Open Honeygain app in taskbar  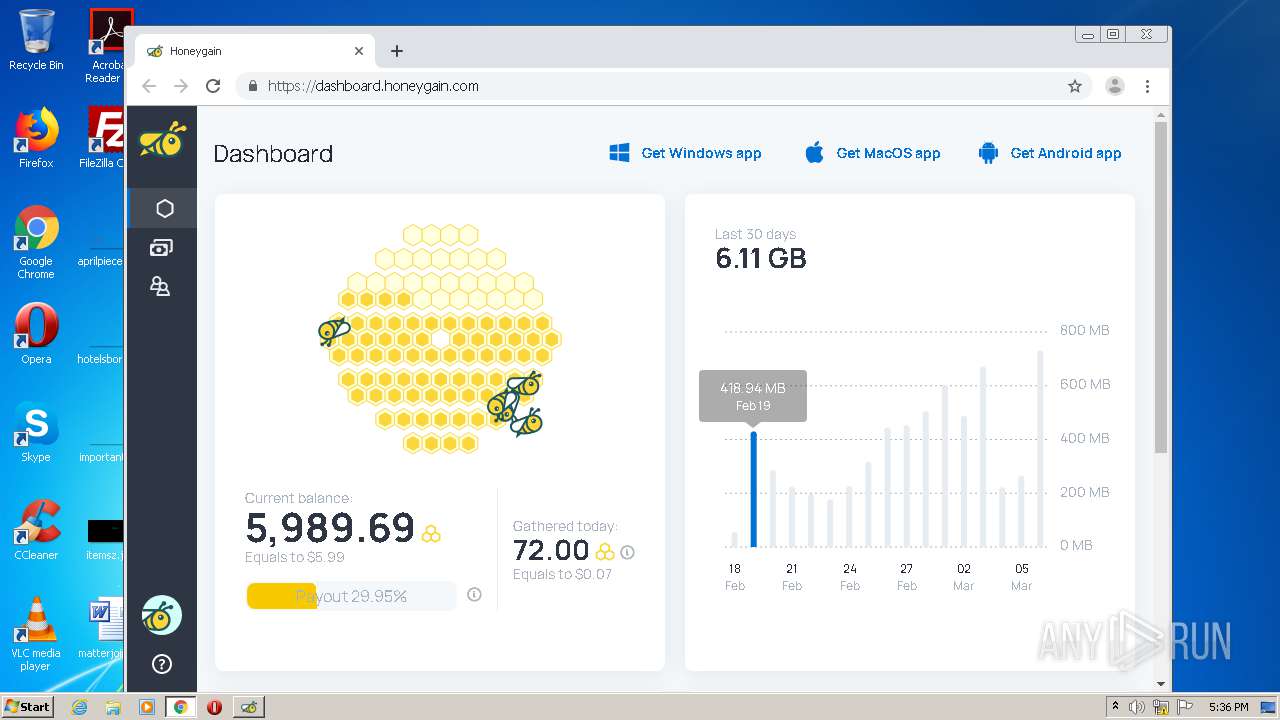(x=248, y=707)
